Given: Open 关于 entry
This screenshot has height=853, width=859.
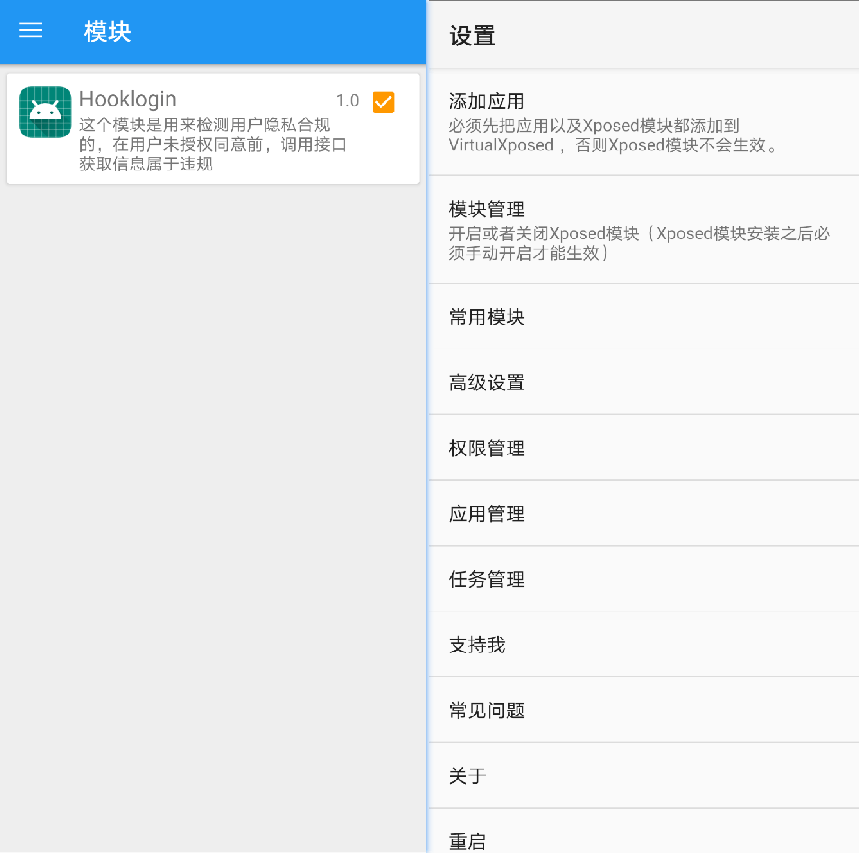Looking at the screenshot, I should (x=644, y=775).
